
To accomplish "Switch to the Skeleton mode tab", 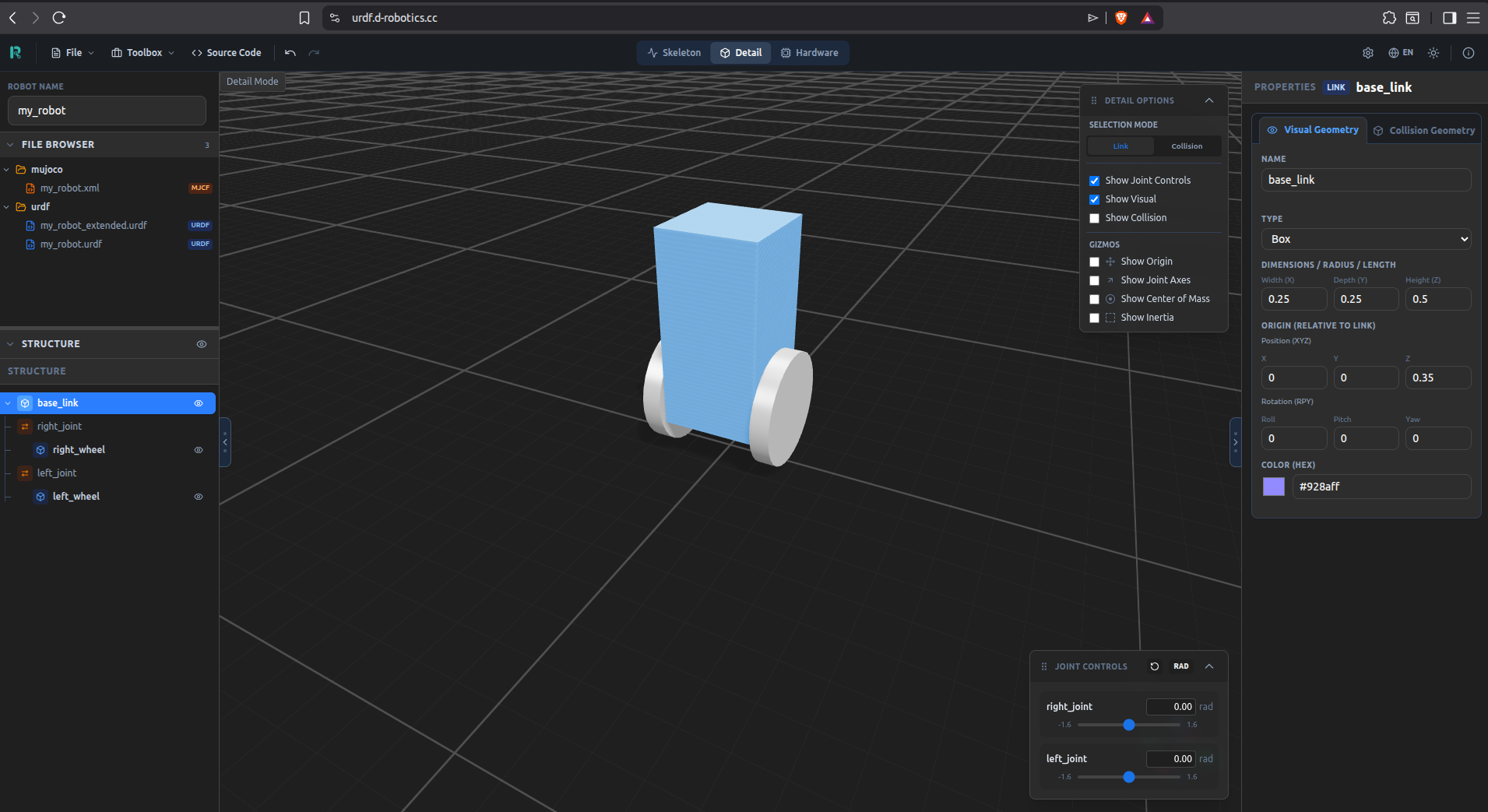I will pos(674,53).
